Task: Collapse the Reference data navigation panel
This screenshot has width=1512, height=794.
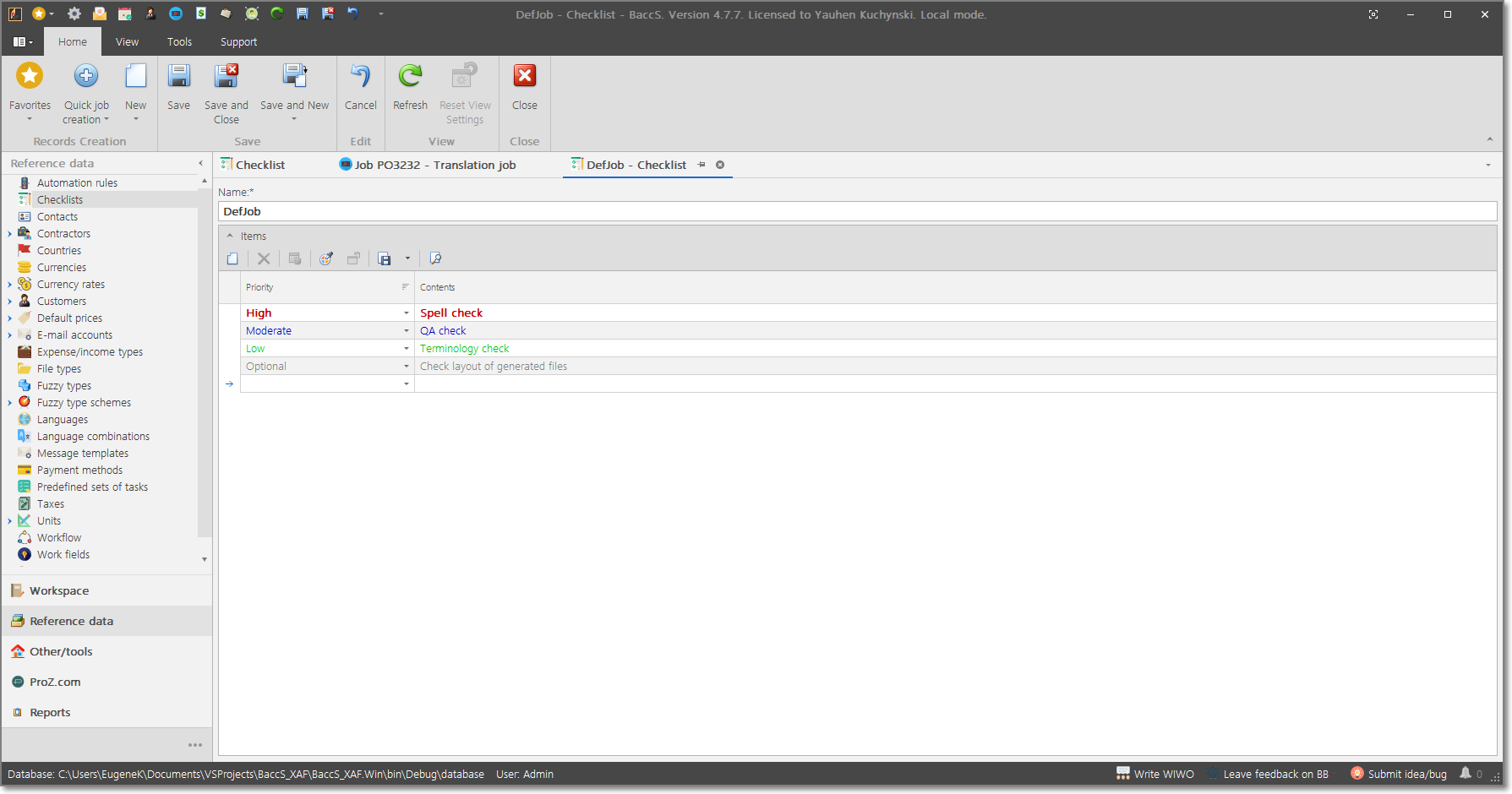Action: (201, 163)
